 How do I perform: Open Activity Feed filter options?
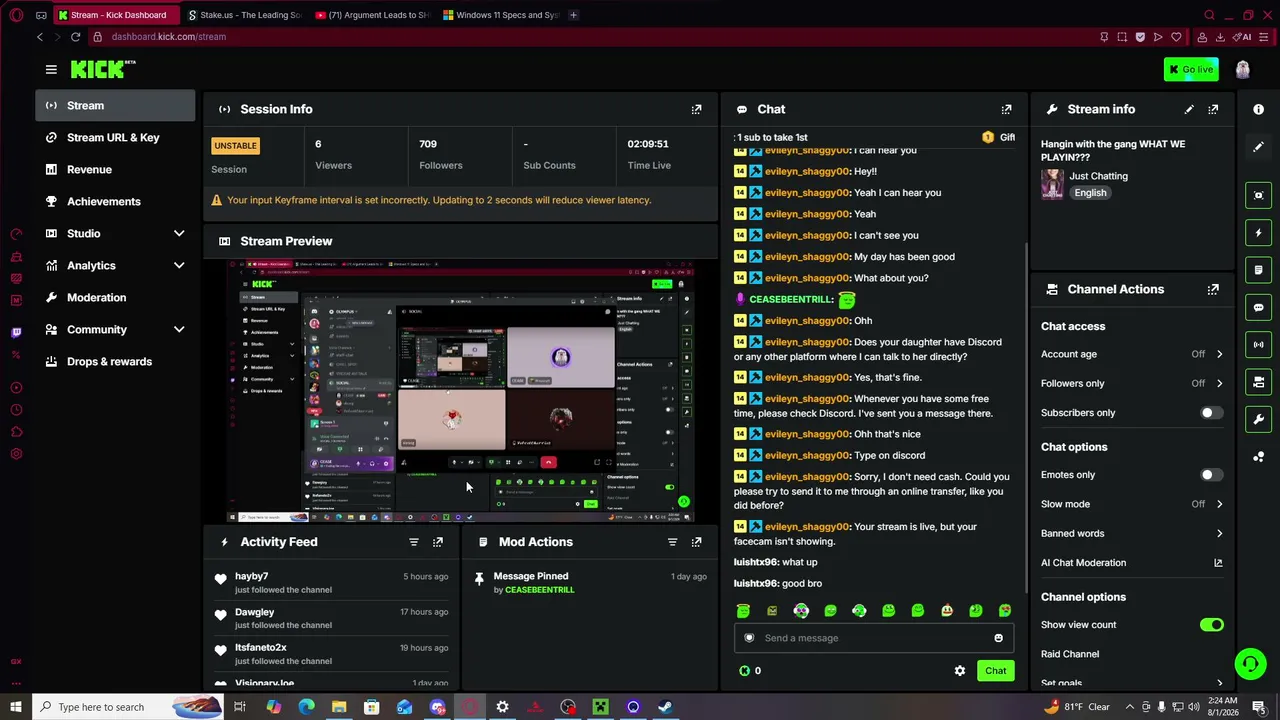pyautogui.click(x=413, y=542)
